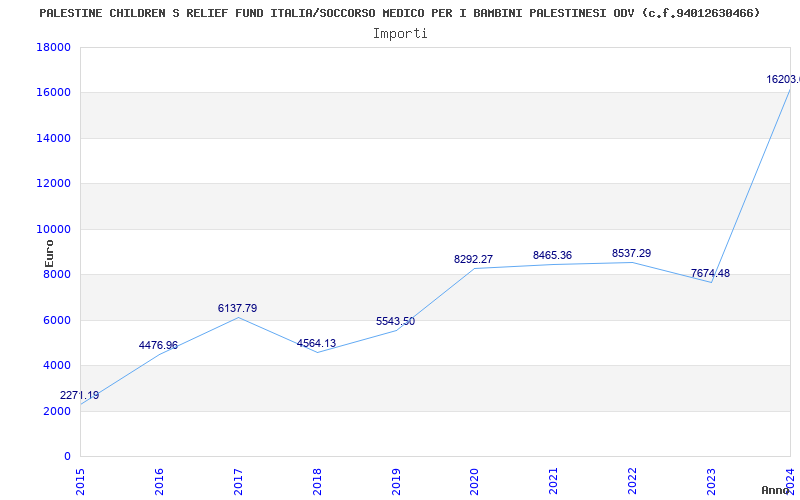
Task: Select the 8292.27 data label
Action: coord(473,259)
